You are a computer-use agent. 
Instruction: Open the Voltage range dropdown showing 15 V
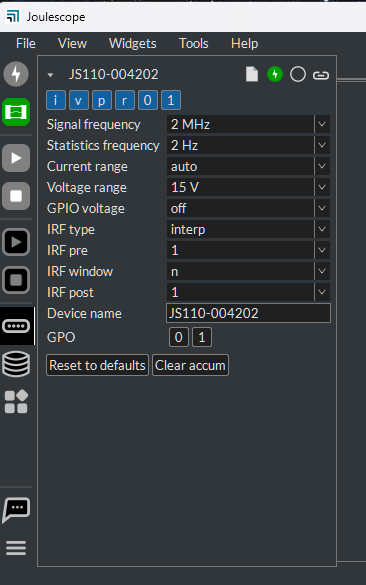point(248,187)
